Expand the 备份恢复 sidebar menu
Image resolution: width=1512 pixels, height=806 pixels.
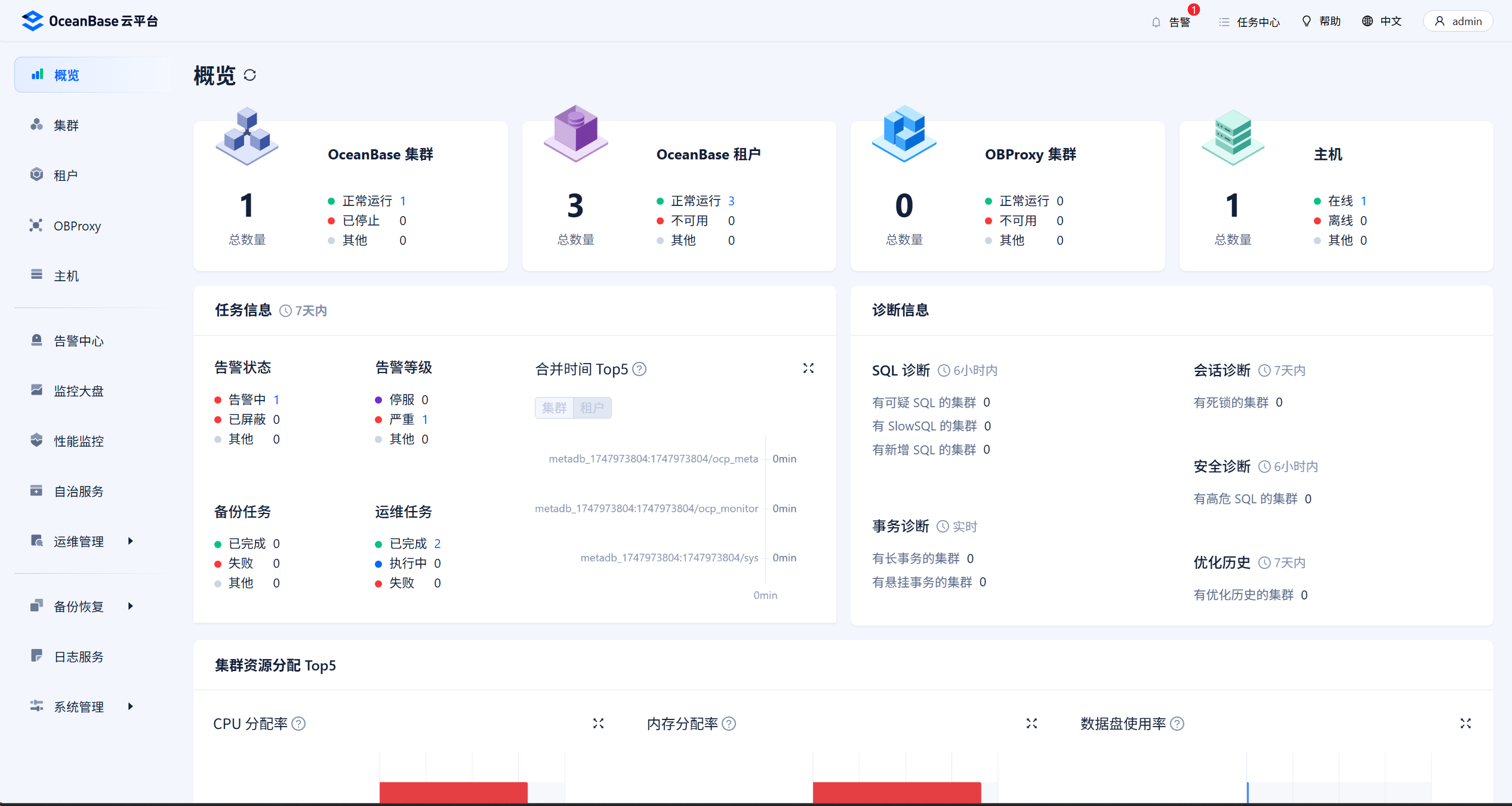pos(79,606)
